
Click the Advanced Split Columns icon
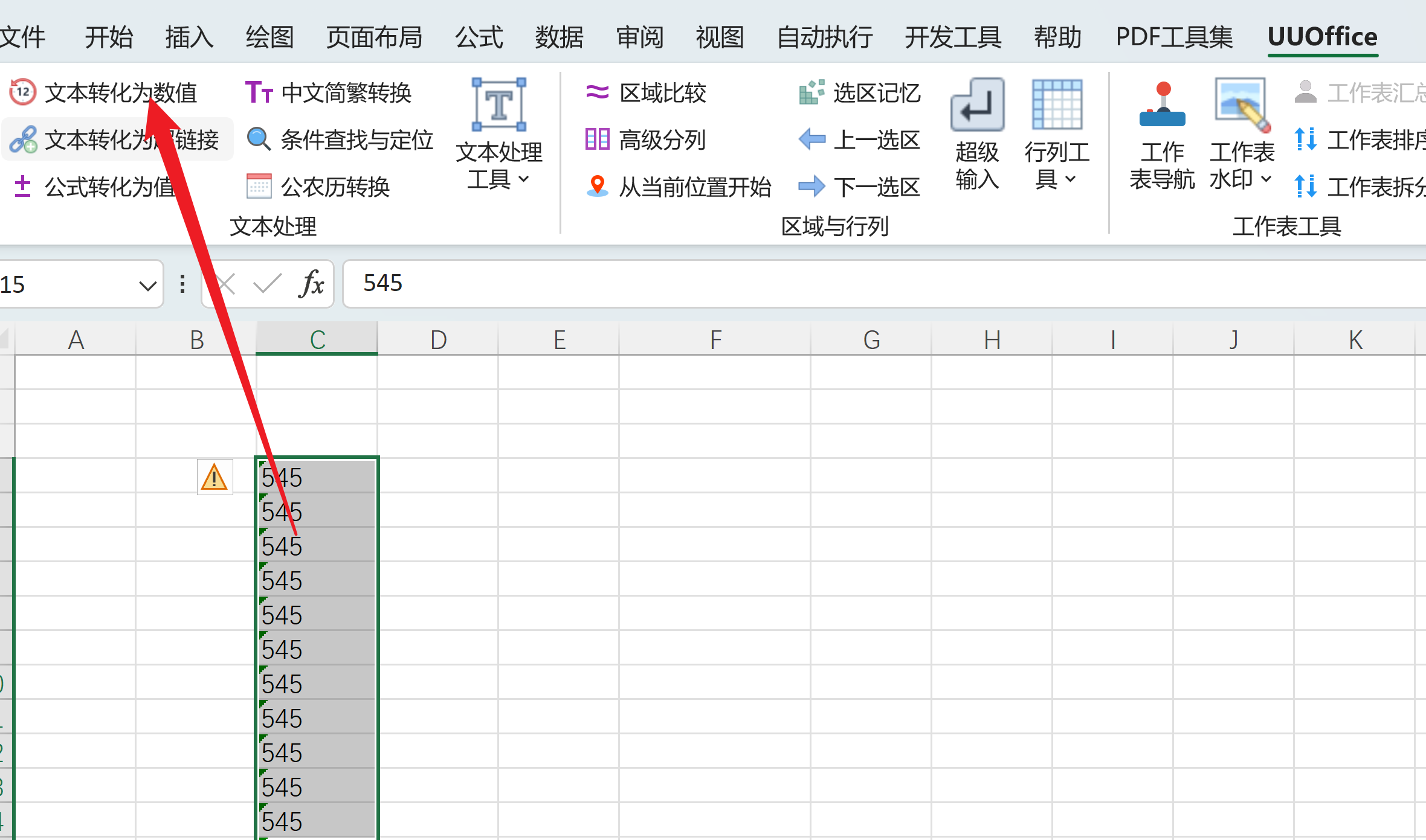tap(597, 139)
